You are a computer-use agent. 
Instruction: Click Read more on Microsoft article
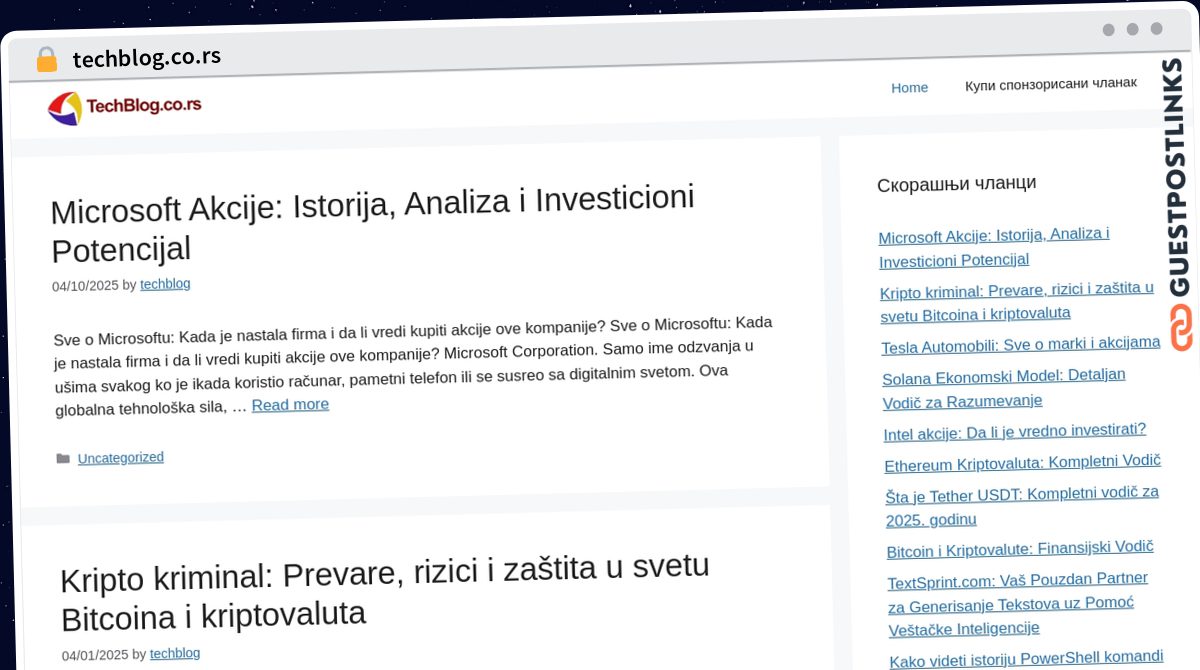pyautogui.click(x=290, y=405)
